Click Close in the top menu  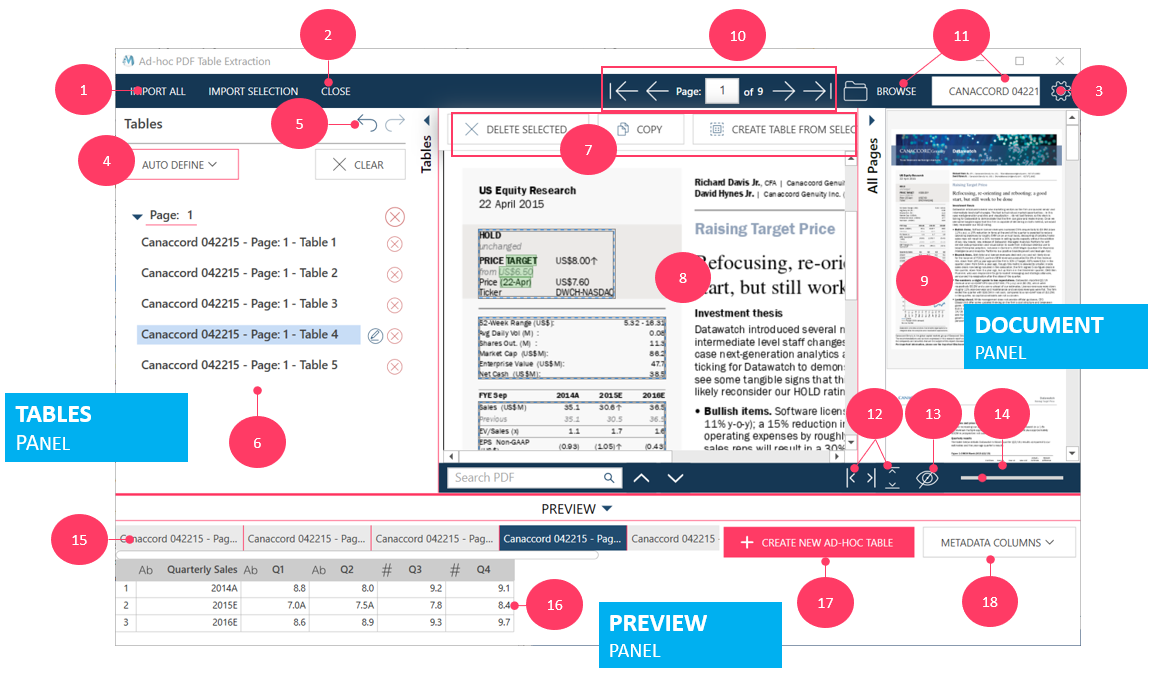coord(335,91)
